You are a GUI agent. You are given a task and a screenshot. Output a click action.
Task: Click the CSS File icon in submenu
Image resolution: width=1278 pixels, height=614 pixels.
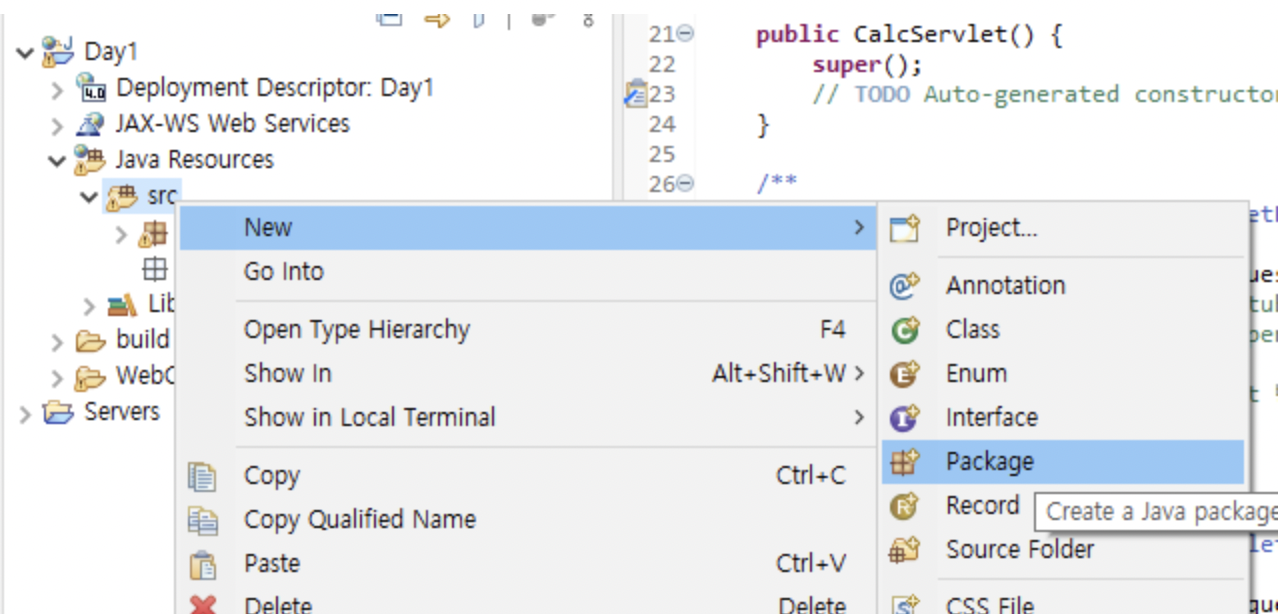point(905,604)
